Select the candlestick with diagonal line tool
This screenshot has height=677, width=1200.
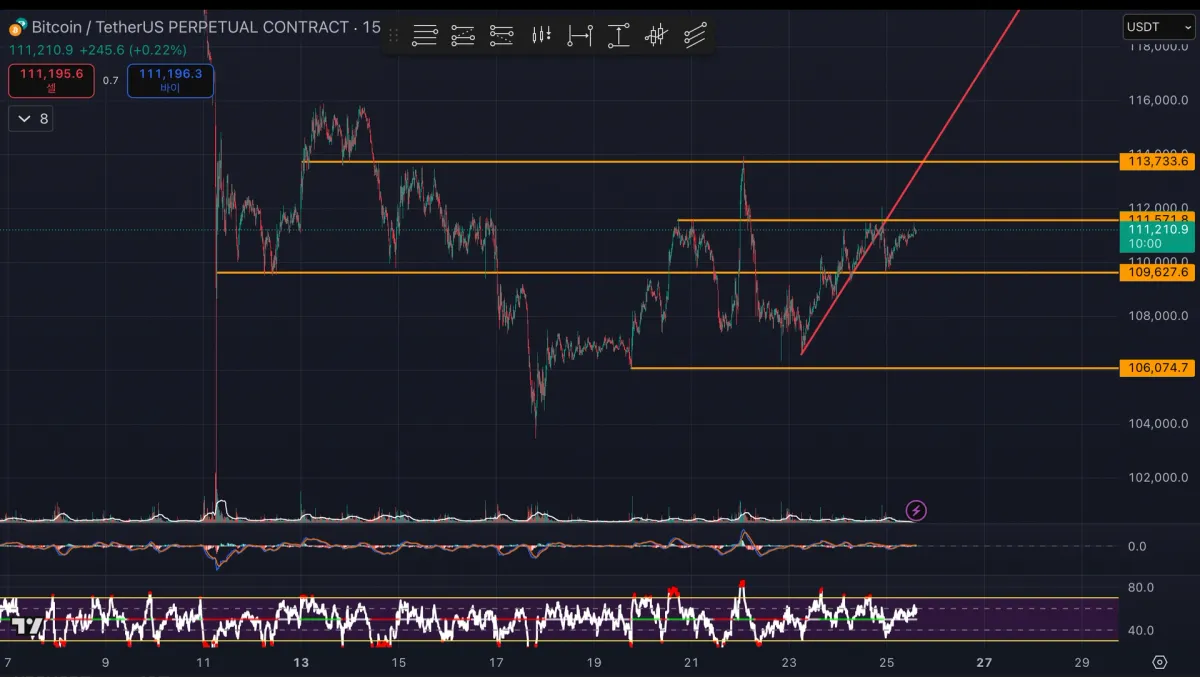tap(656, 36)
